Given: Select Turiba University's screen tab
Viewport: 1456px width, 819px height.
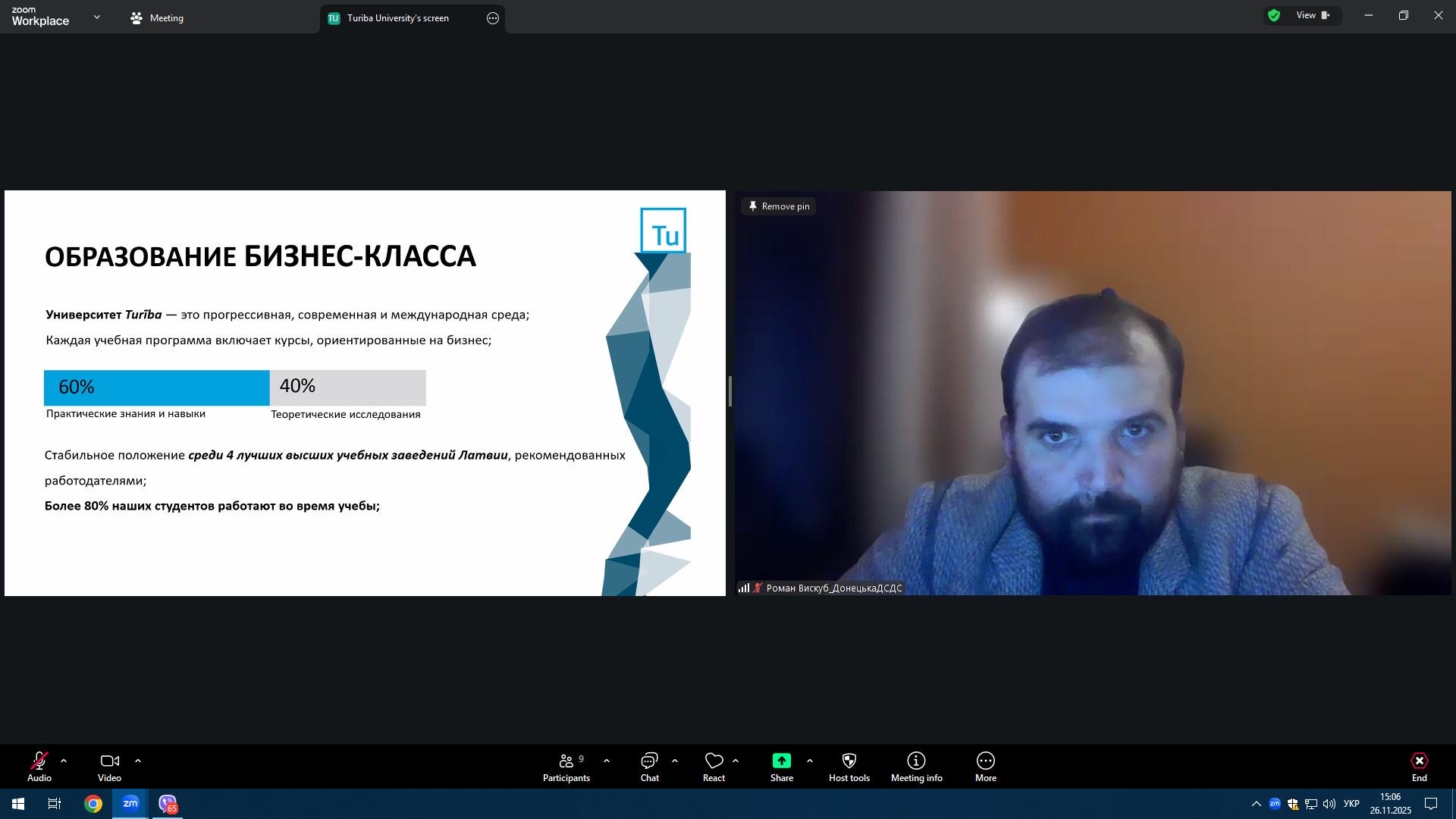Looking at the screenshot, I should [397, 18].
